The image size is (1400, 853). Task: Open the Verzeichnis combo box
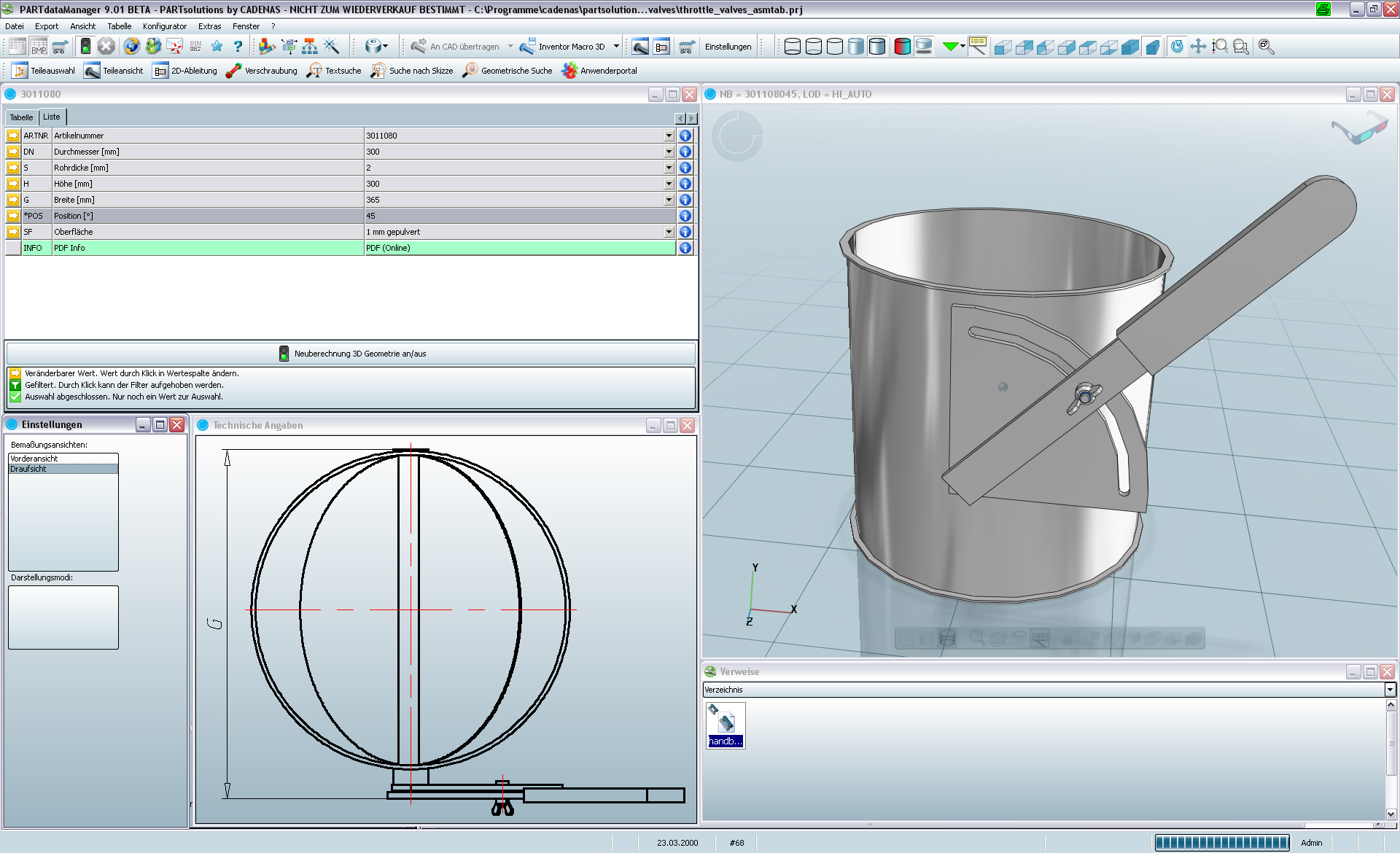(1390, 690)
